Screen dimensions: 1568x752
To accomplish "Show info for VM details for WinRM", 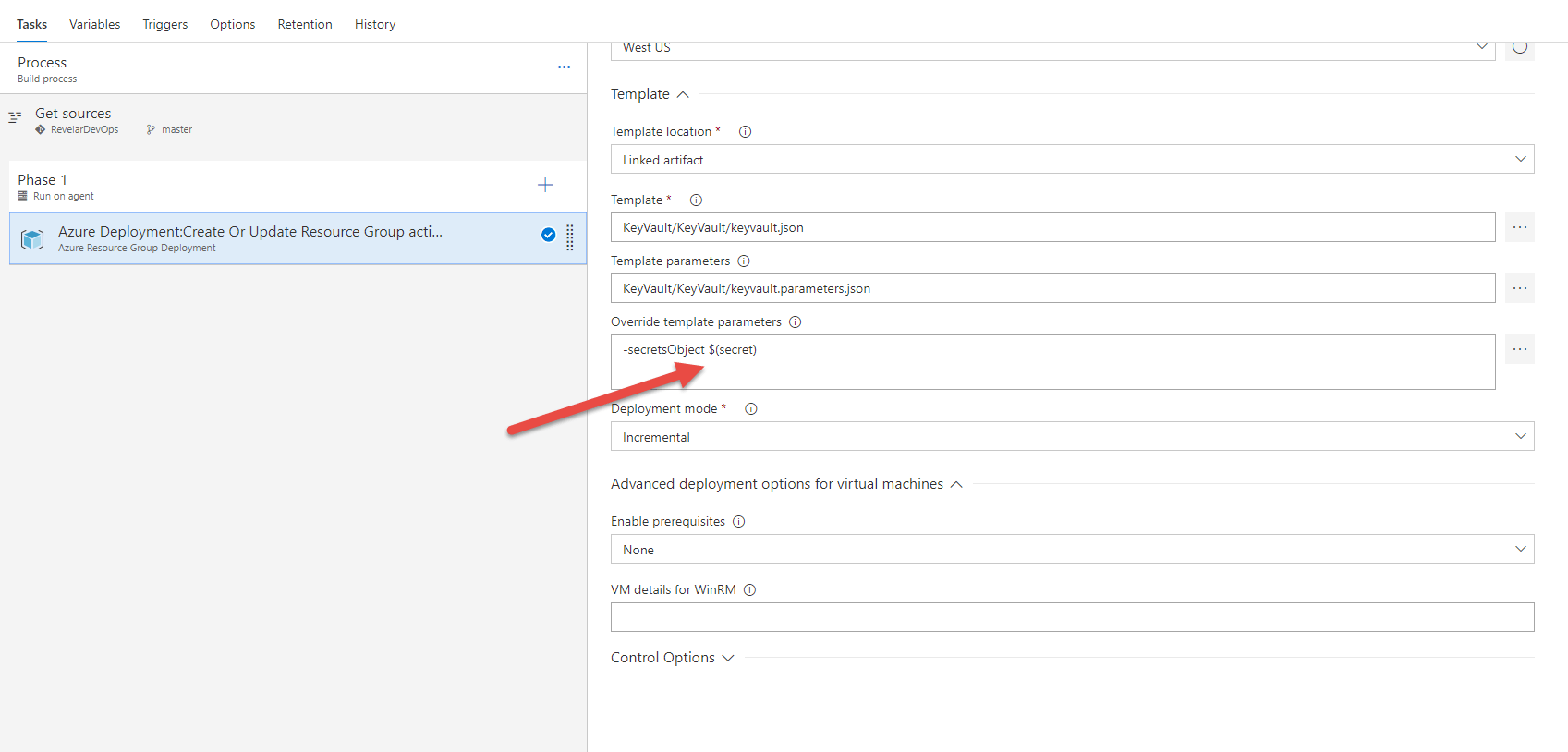I will [750, 590].
